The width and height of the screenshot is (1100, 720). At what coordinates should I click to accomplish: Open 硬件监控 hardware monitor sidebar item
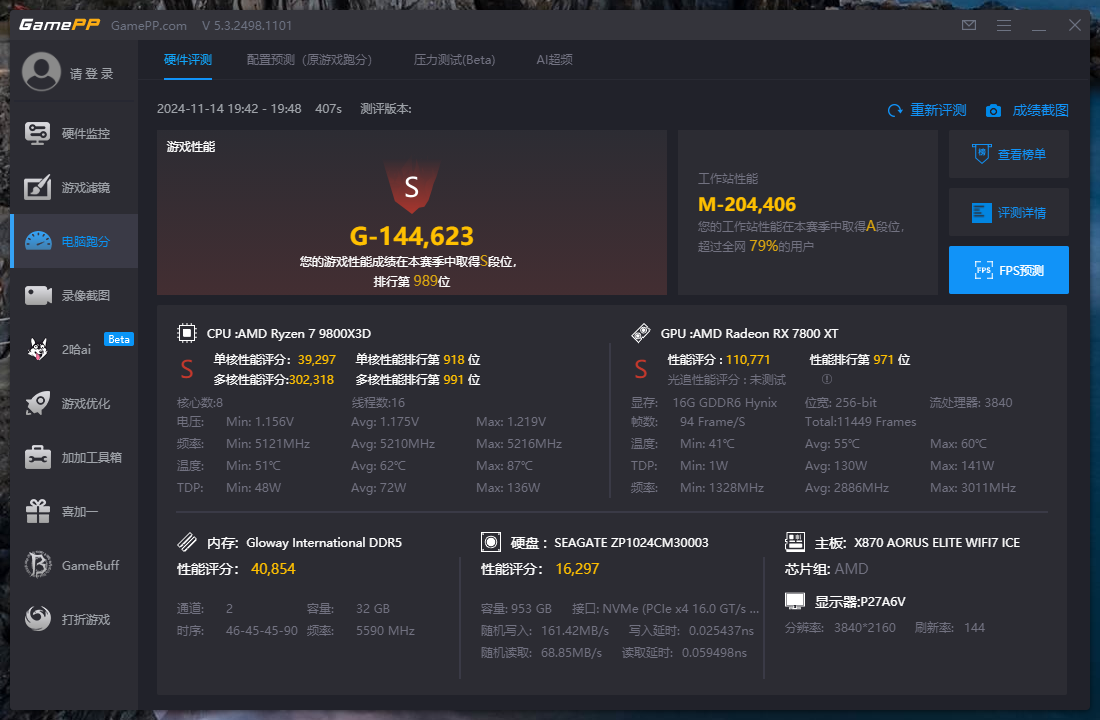coord(74,133)
